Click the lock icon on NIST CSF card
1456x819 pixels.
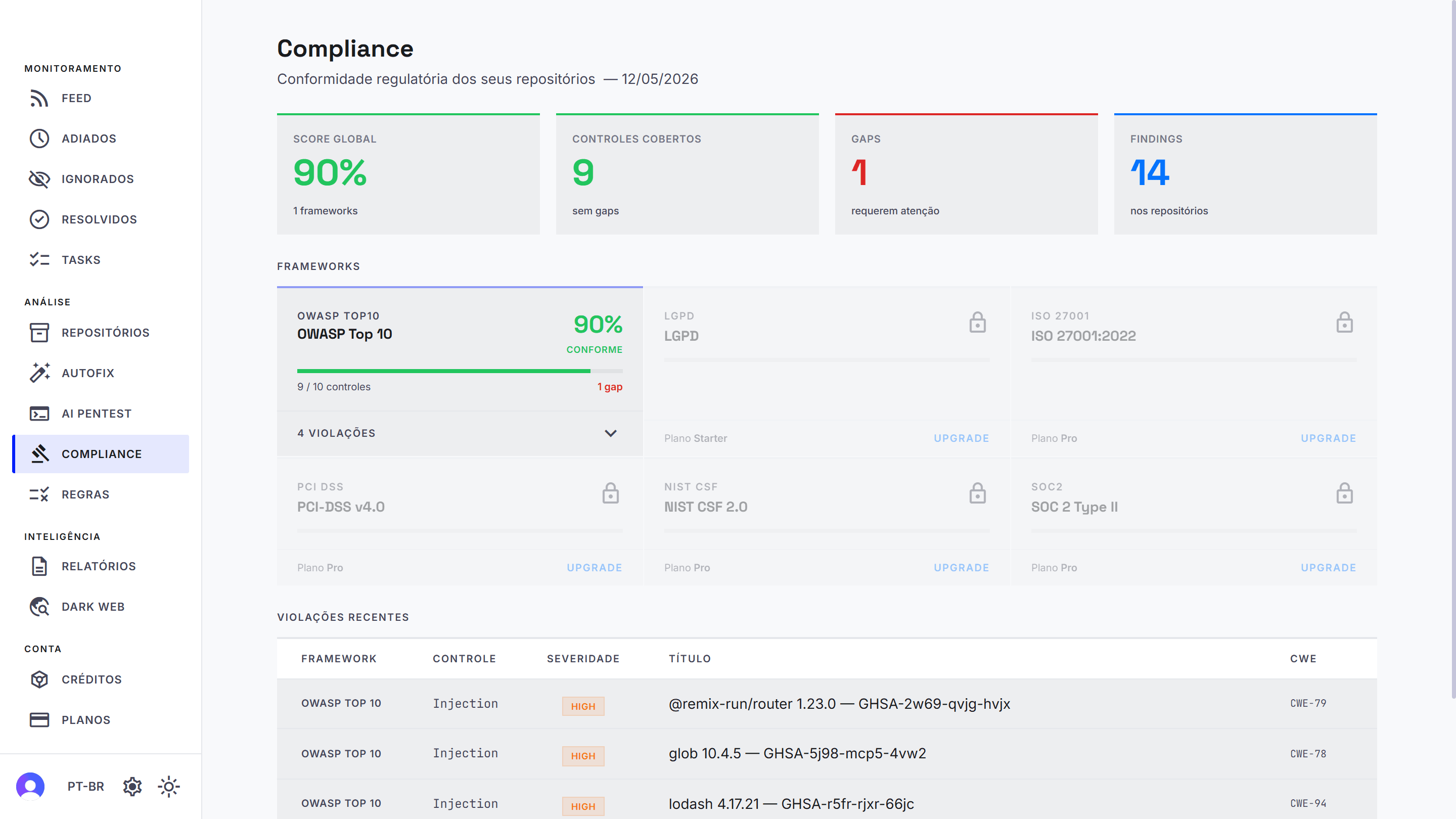pos(977,493)
